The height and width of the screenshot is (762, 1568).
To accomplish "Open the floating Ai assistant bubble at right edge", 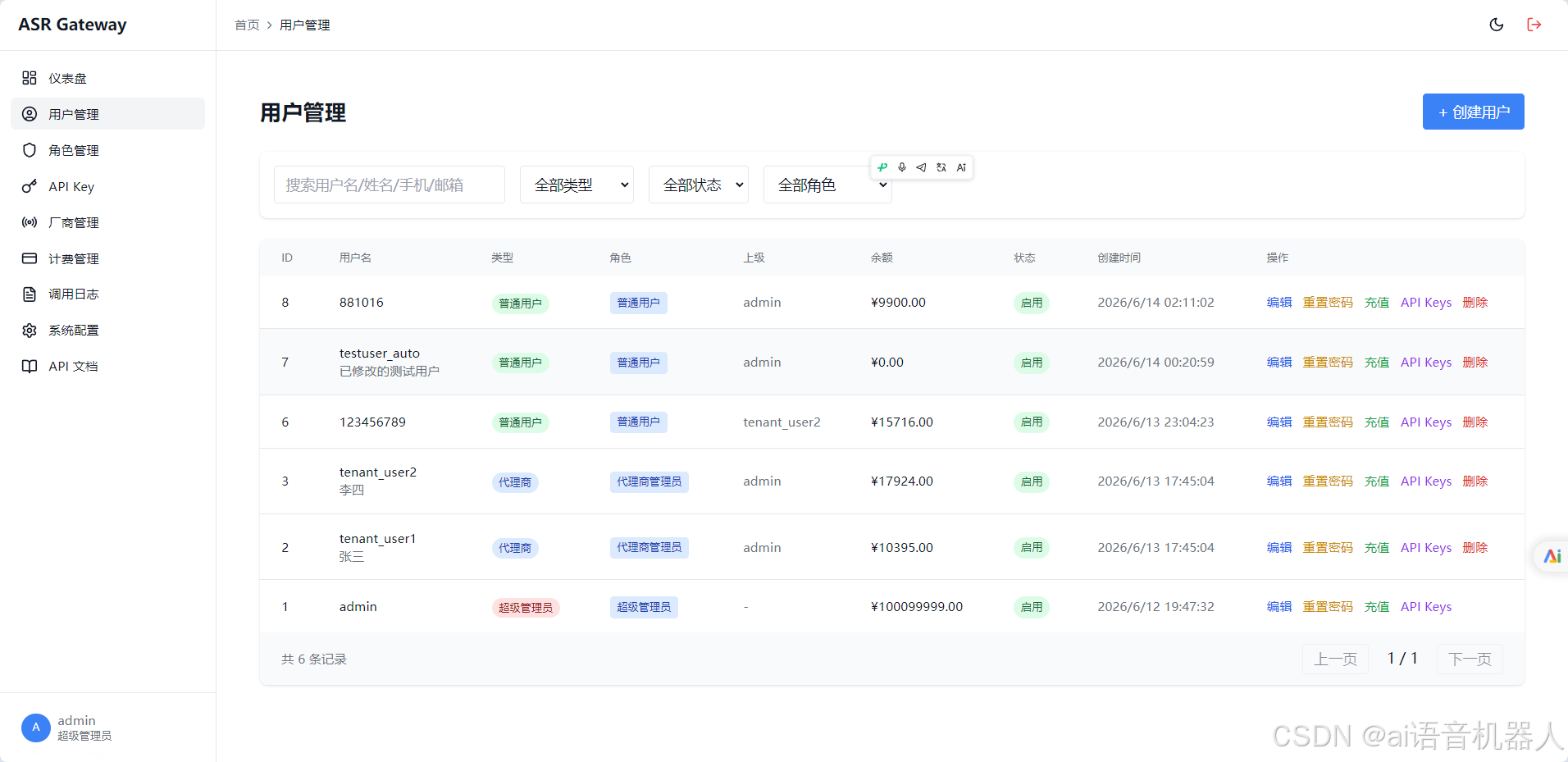I will [1552, 556].
